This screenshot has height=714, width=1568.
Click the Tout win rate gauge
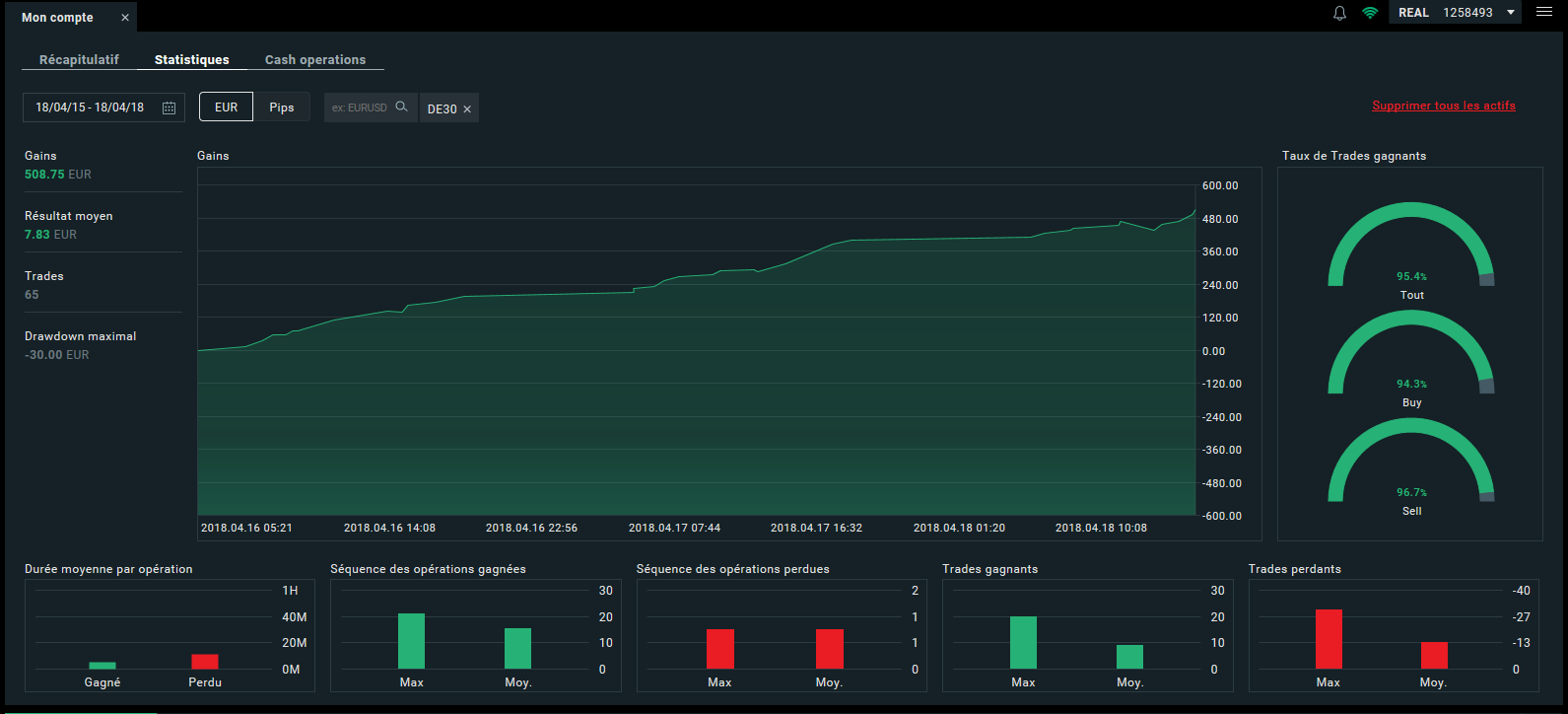(x=1411, y=247)
